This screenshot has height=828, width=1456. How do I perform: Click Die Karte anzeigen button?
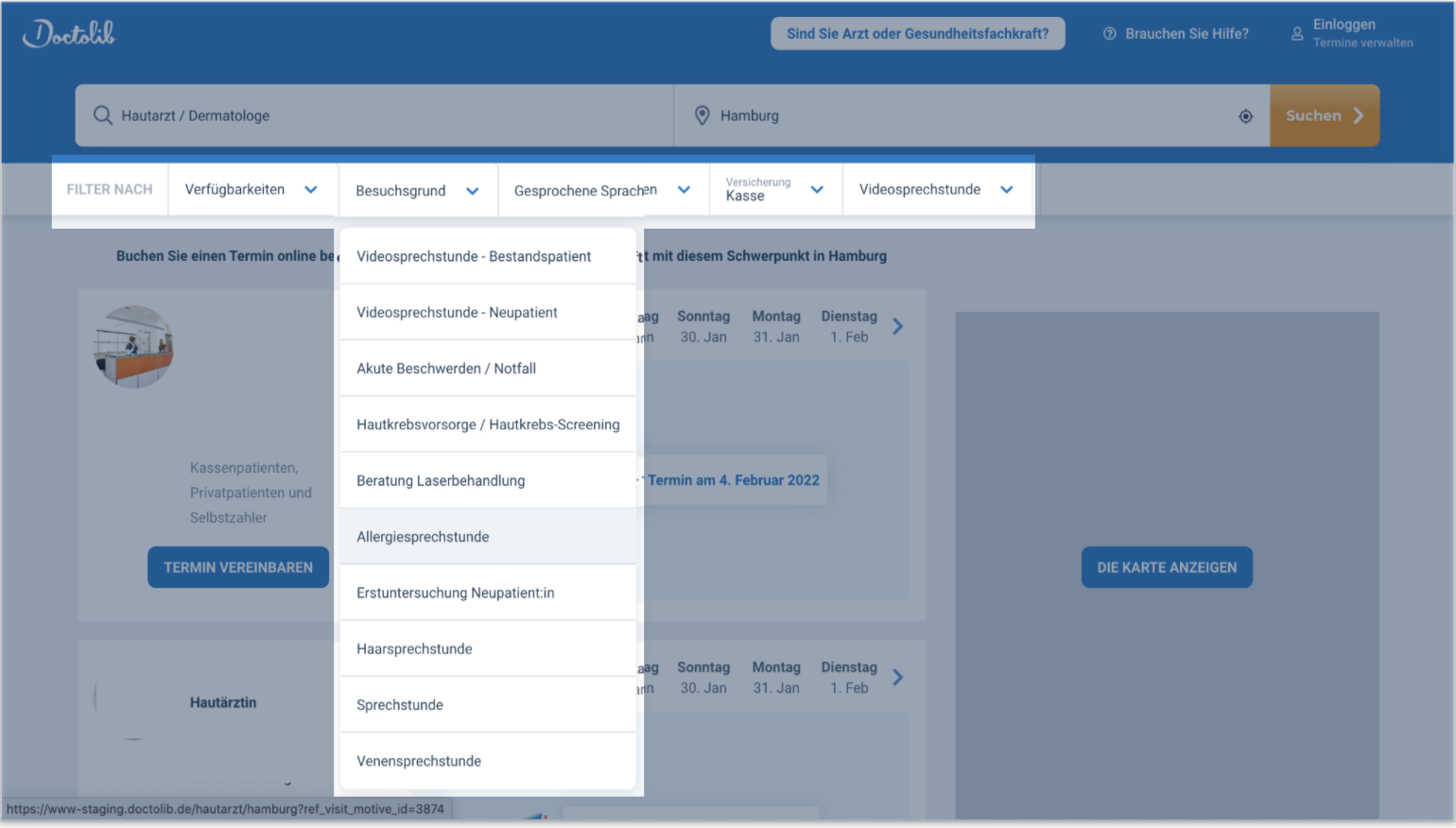tap(1166, 567)
